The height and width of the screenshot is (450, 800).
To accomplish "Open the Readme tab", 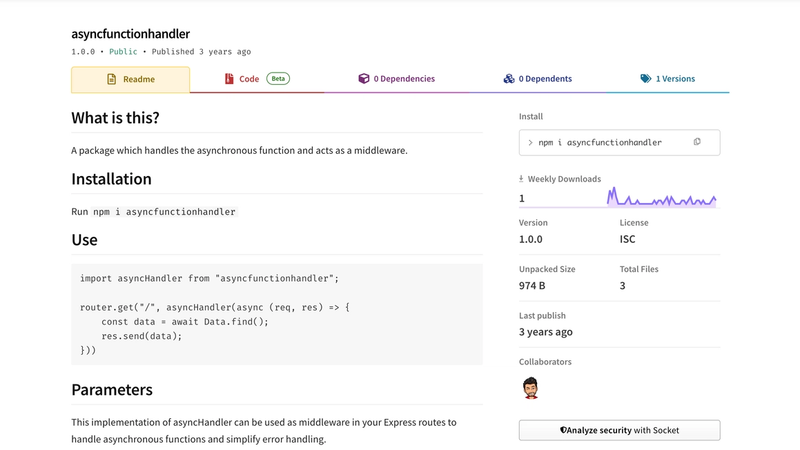I will (131, 79).
